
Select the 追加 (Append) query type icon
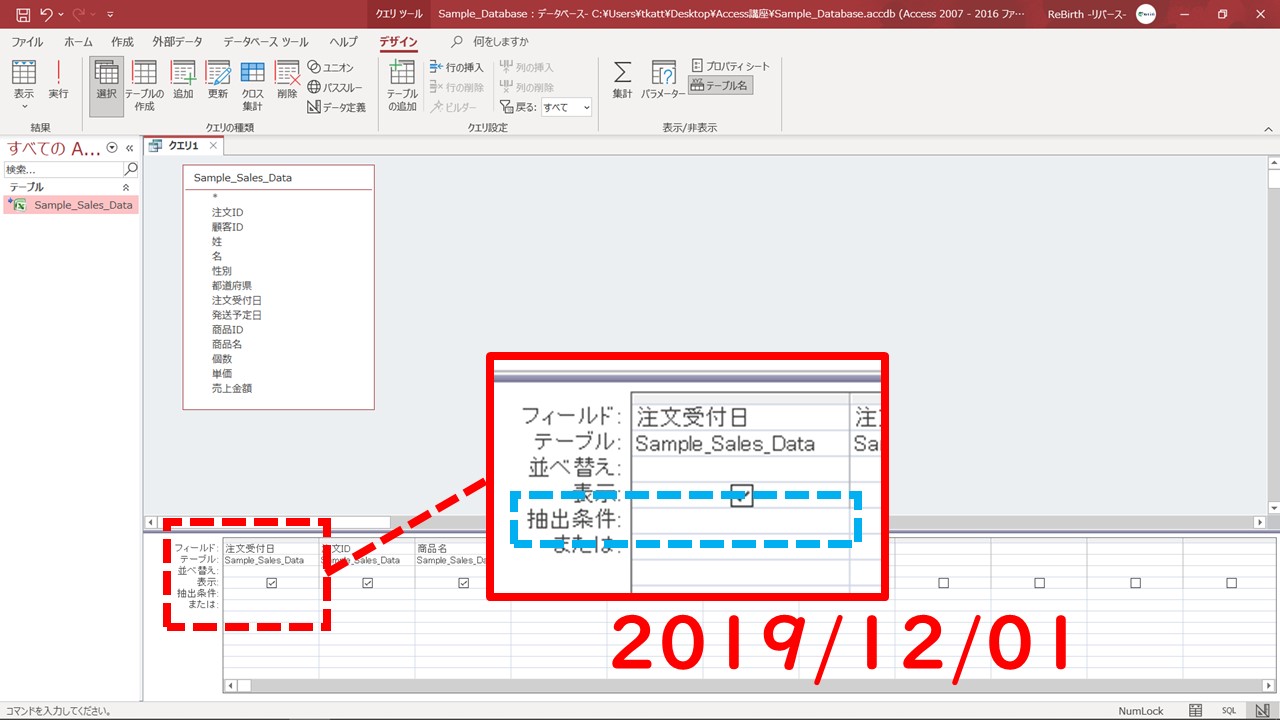[183, 79]
